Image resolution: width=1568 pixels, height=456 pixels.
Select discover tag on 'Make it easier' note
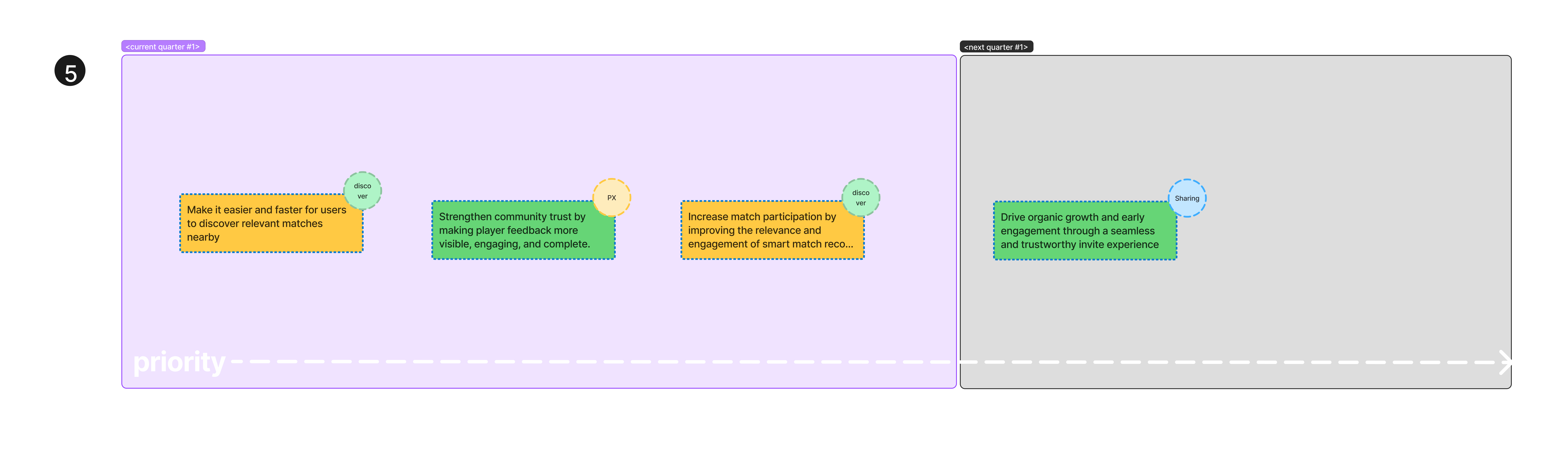[363, 190]
